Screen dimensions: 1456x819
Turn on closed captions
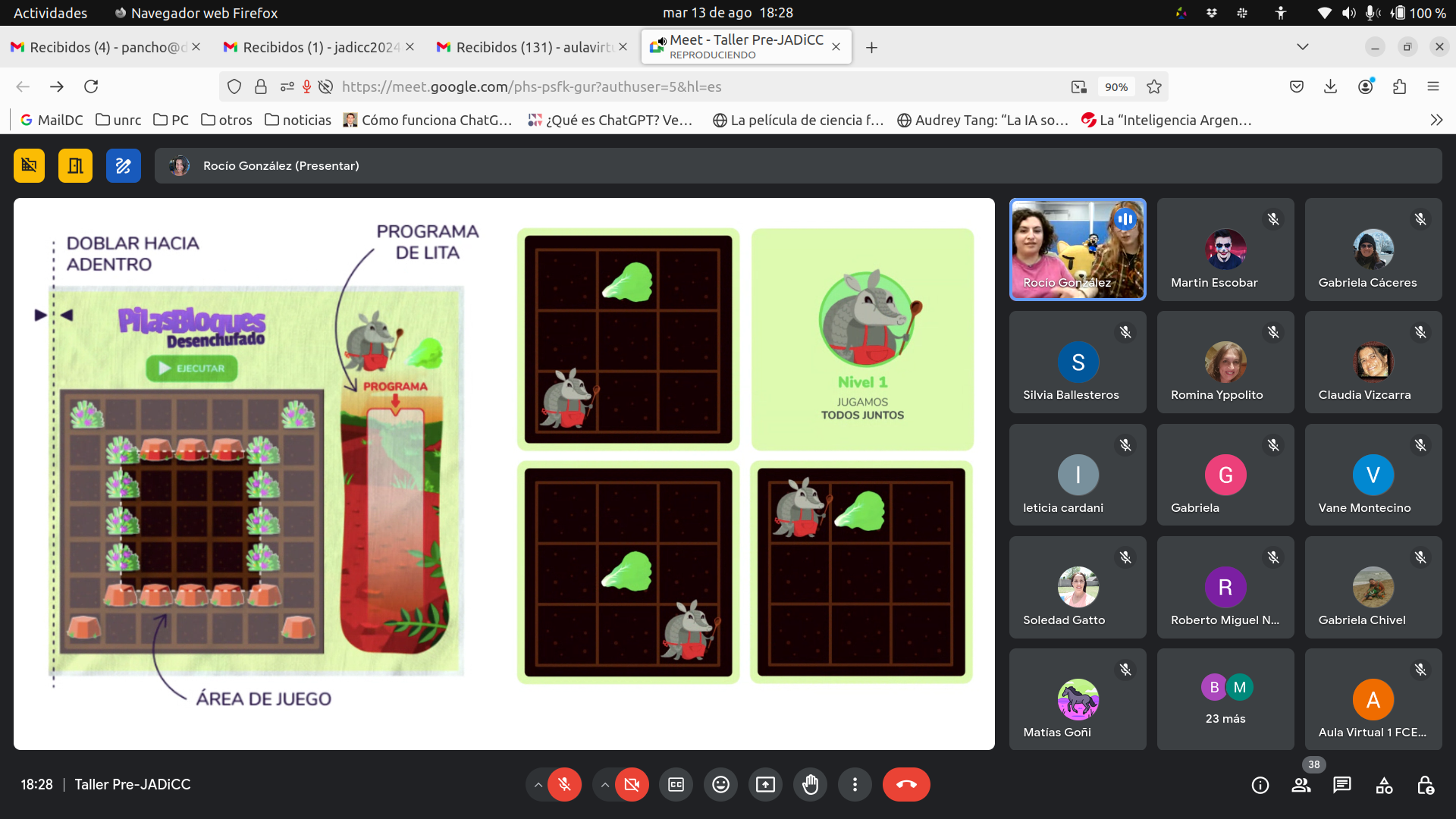pyautogui.click(x=676, y=784)
